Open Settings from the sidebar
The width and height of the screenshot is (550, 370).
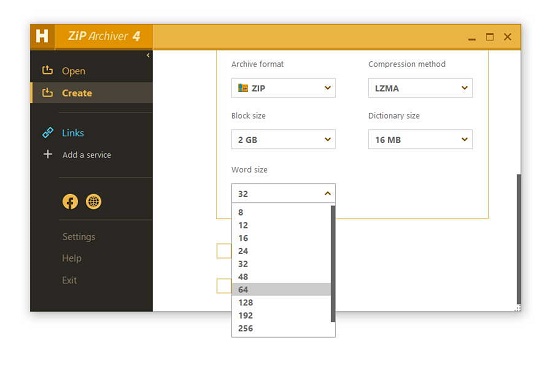tap(79, 237)
